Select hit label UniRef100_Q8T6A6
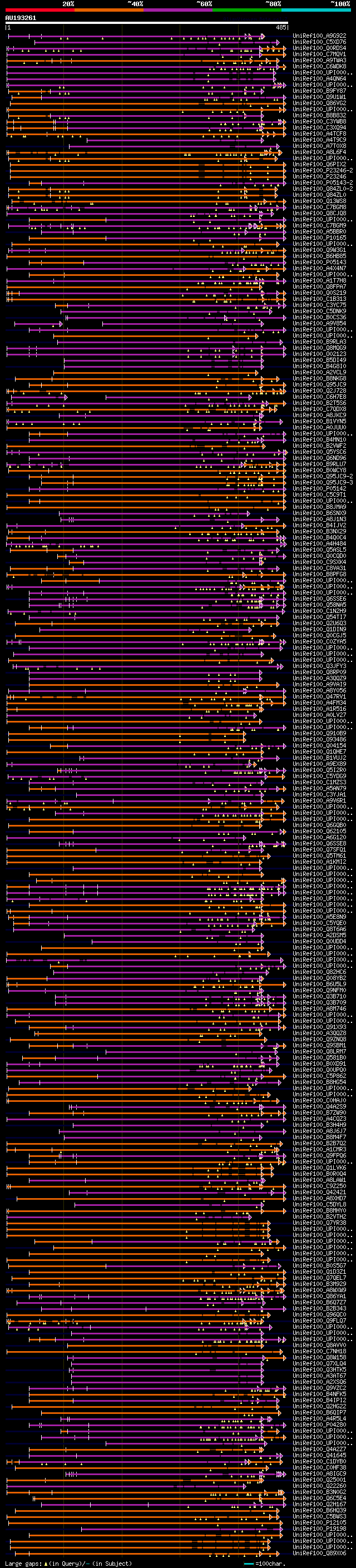Screen dimensions: 356x1568 coord(319,929)
